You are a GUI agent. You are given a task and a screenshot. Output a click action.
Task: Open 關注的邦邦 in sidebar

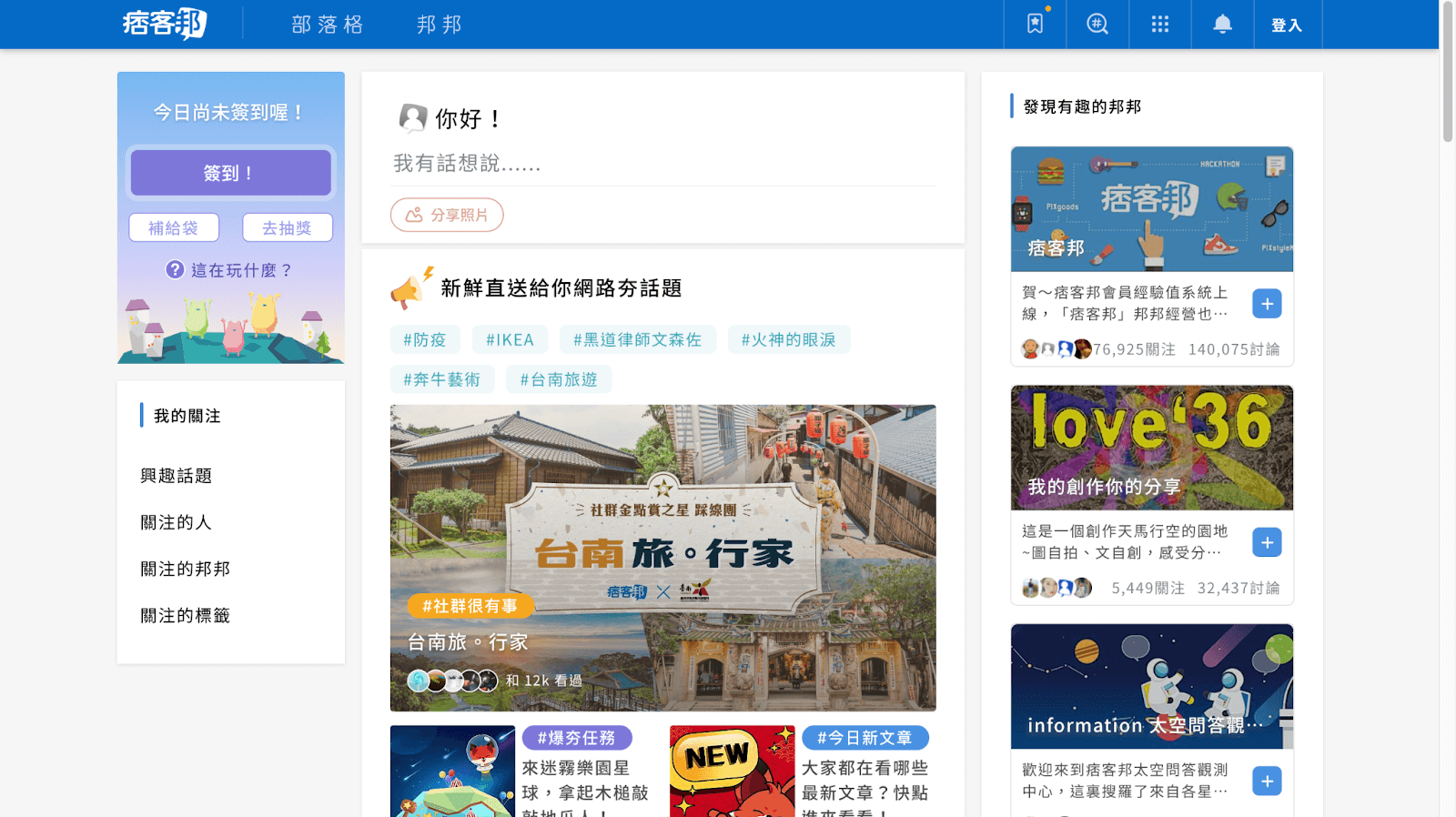(186, 569)
